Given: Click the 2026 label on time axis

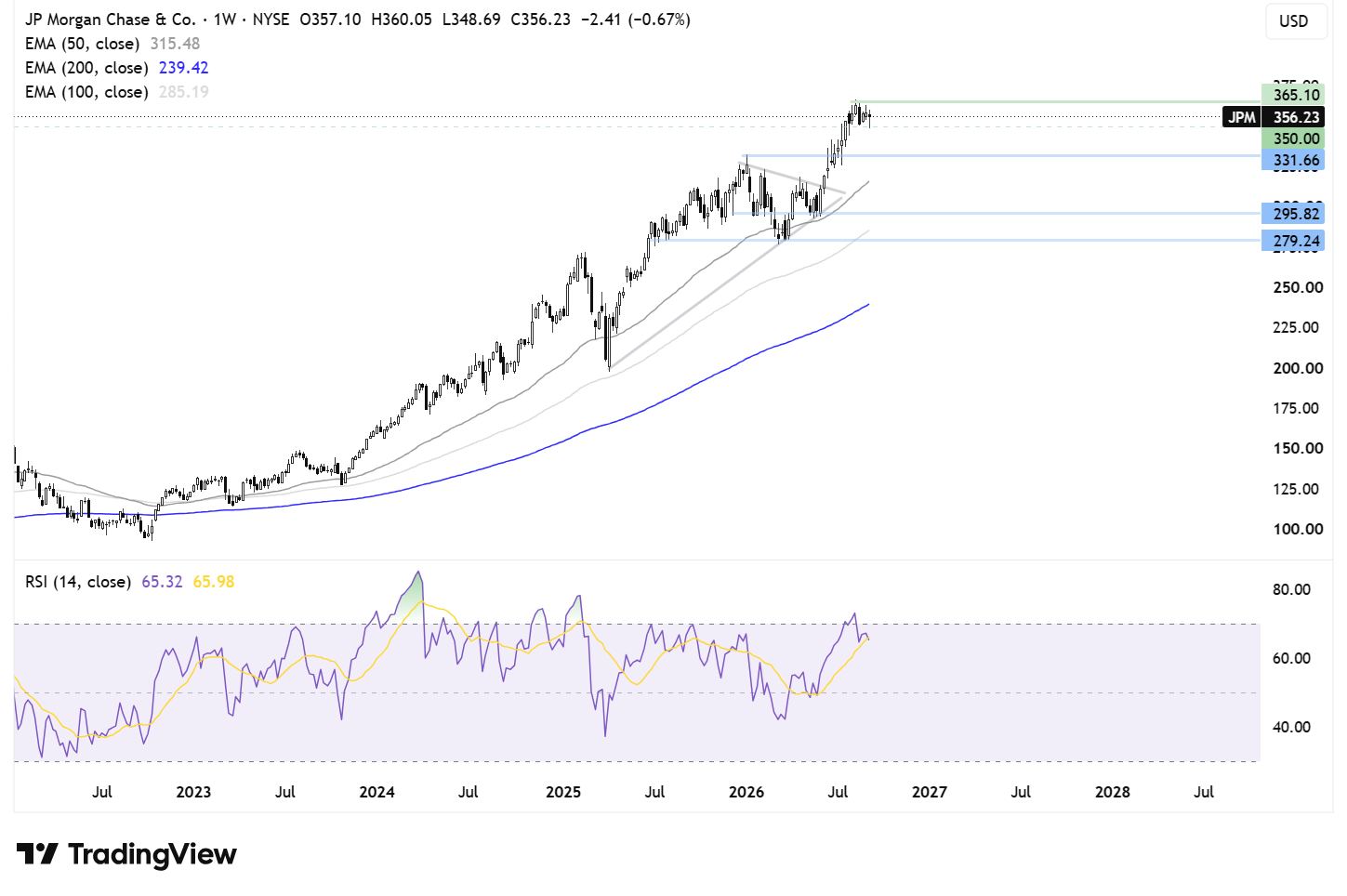Looking at the screenshot, I should coord(746,792).
